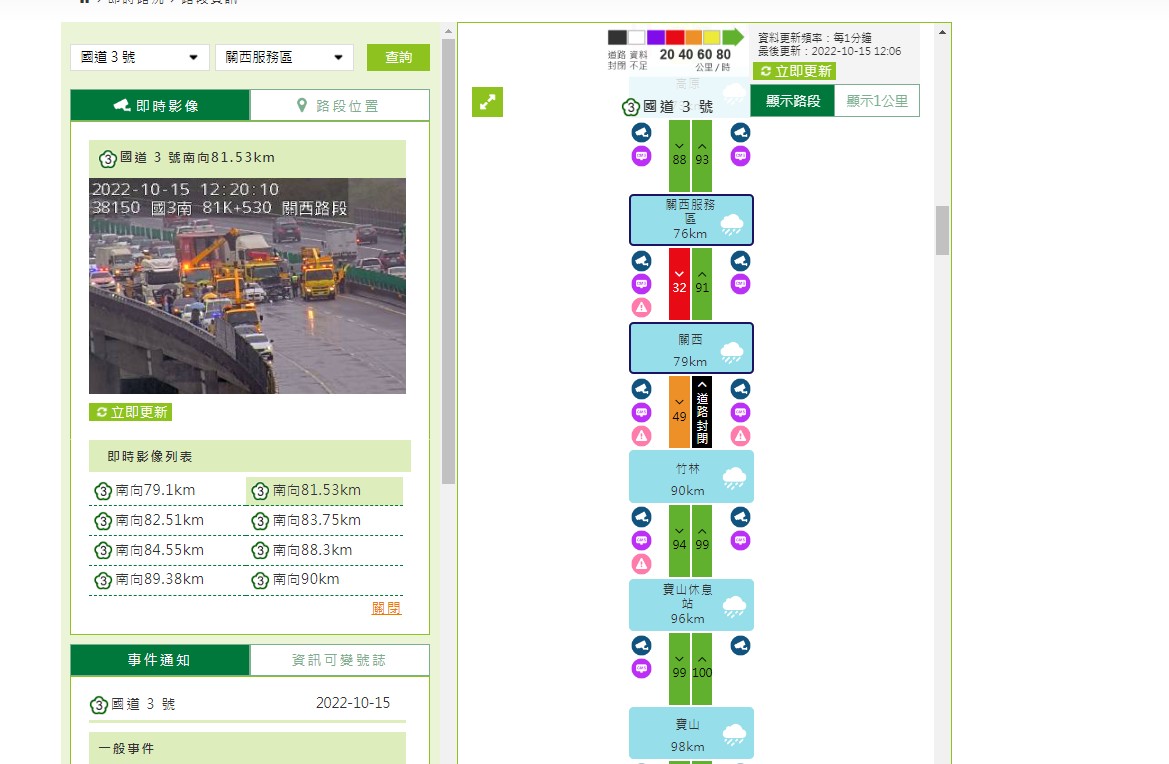The width and height of the screenshot is (1169, 764).
Task: Select the 道路封閉 closed road segment
Action: click(700, 412)
